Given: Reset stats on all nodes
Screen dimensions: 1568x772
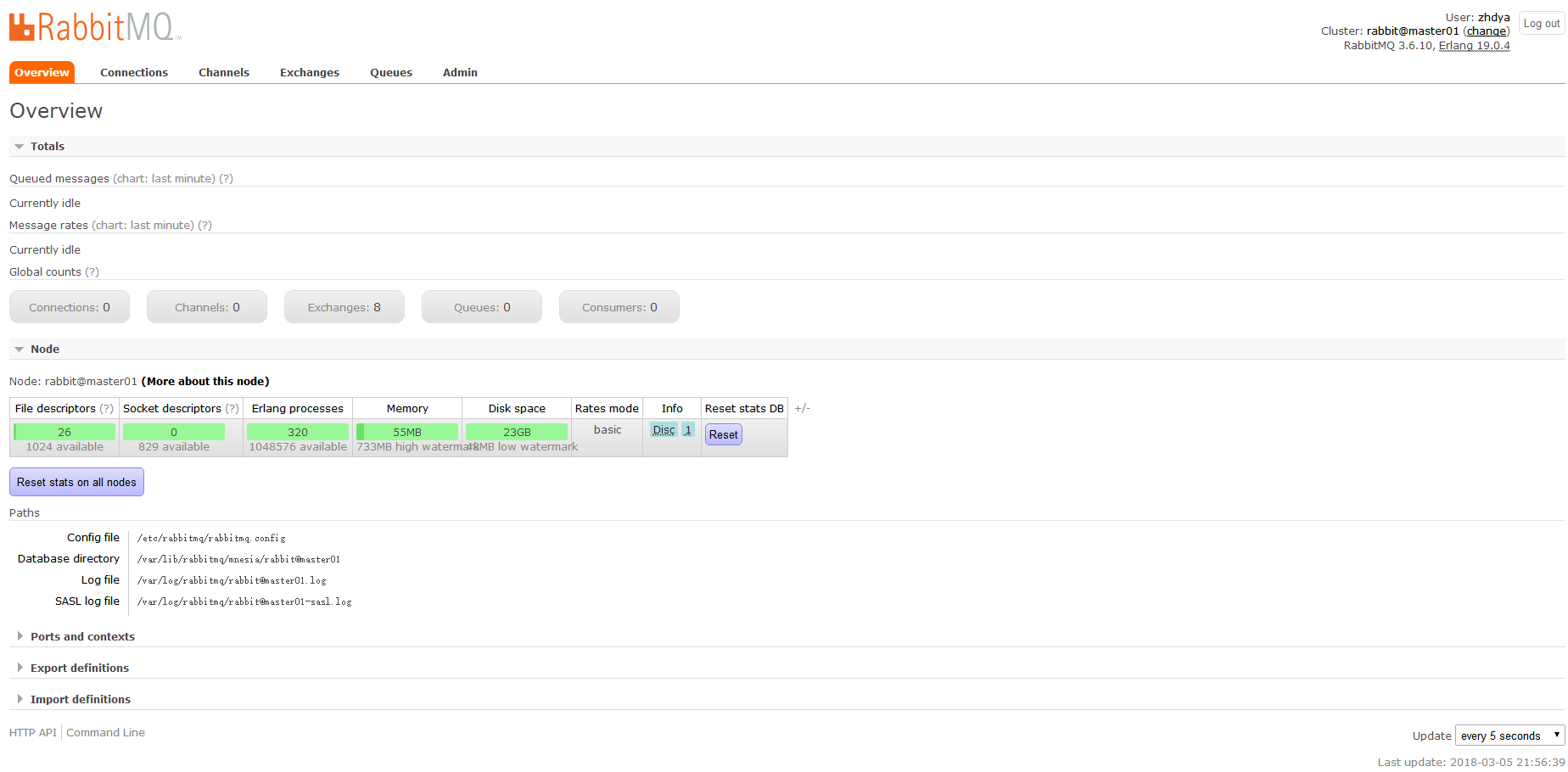Looking at the screenshot, I should point(76,482).
